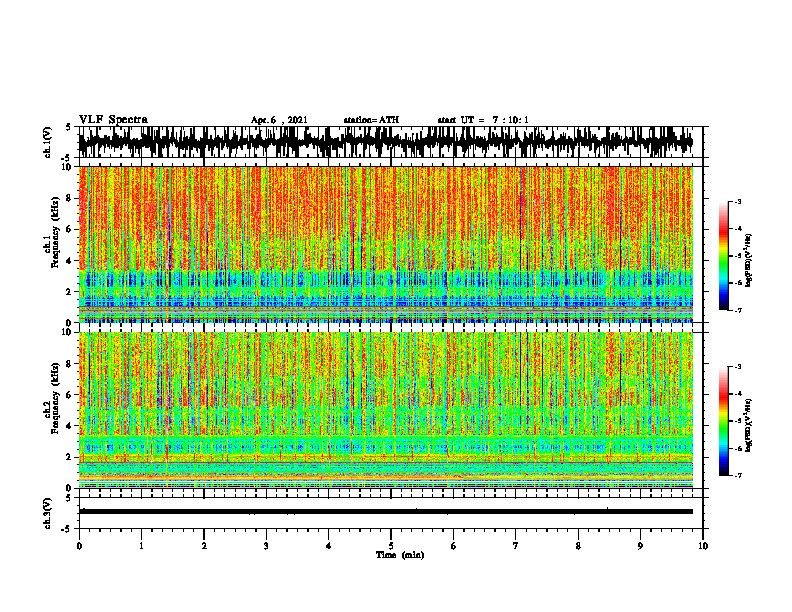This screenshot has width=792, height=612.
Task: Click the "9" minute tick on time axis
Action: [640, 546]
